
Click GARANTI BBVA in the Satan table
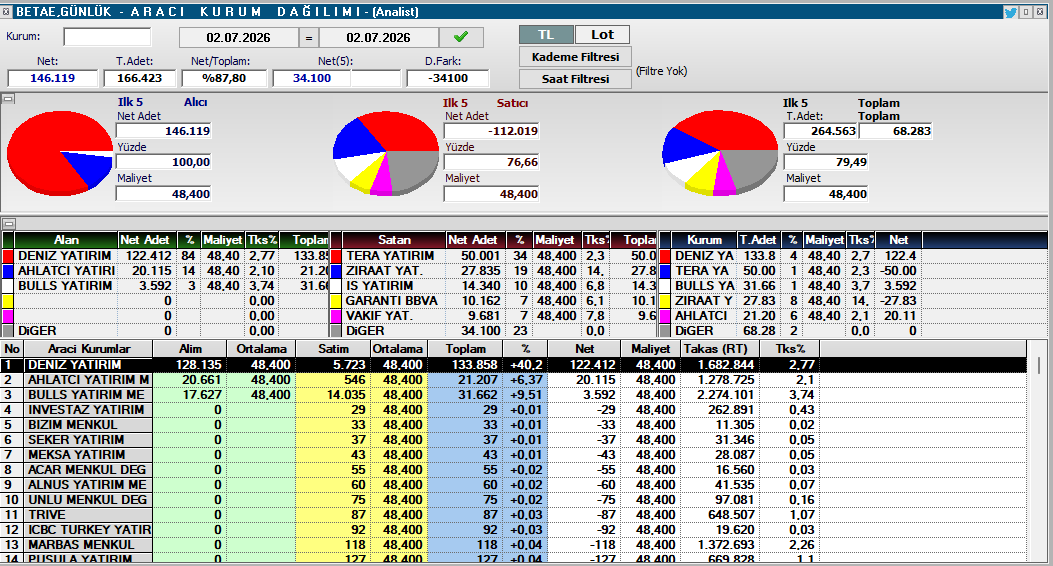coord(392,301)
